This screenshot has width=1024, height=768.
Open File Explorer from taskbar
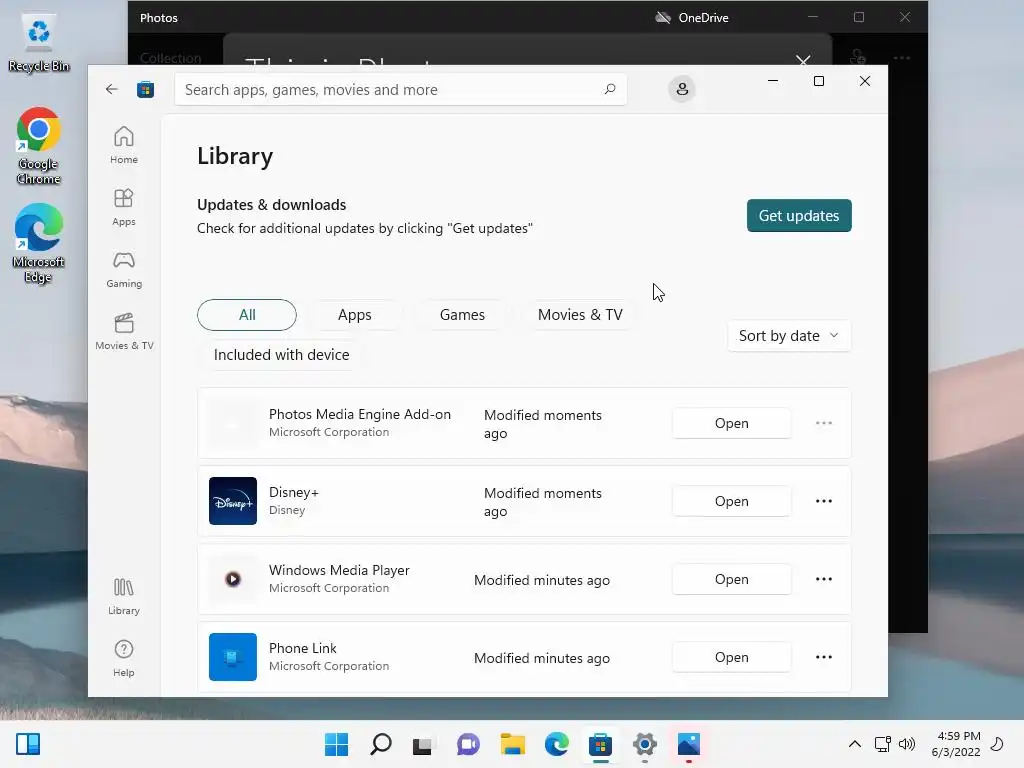pyautogui.click(x=513, y=744)
